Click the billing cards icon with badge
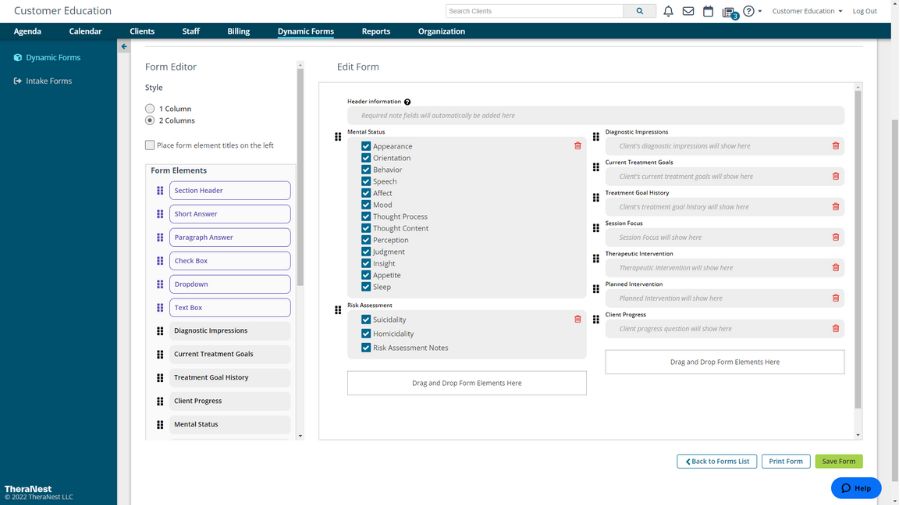 coord(729,12)
